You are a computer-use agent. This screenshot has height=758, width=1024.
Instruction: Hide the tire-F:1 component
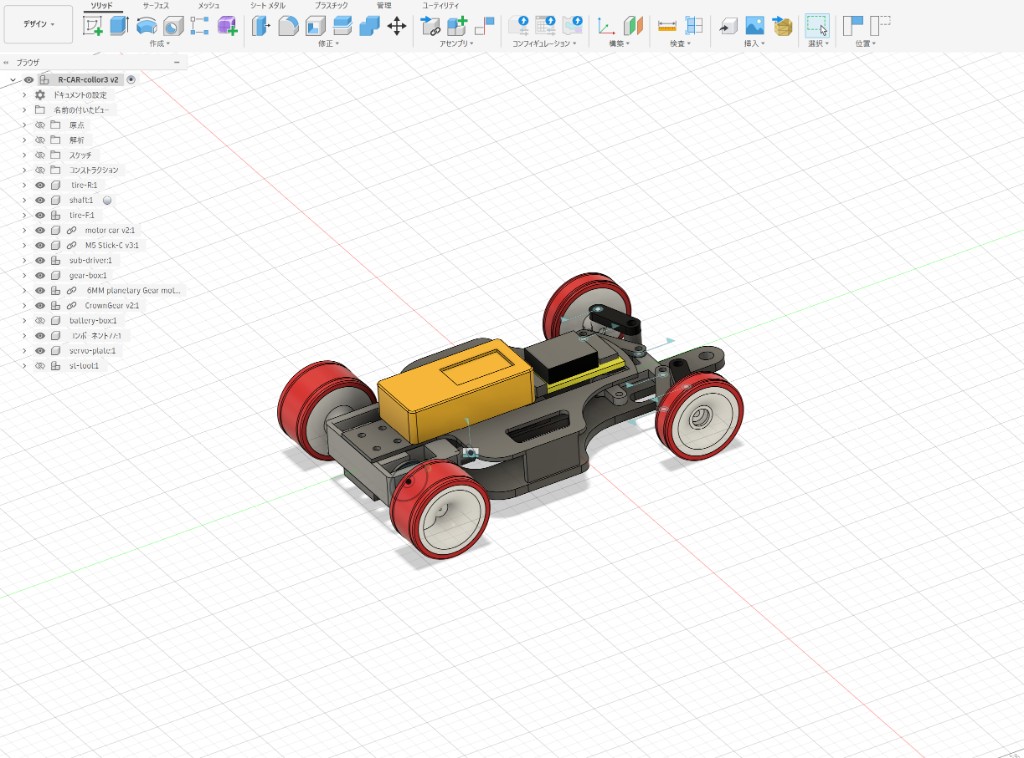pos(40,215)
